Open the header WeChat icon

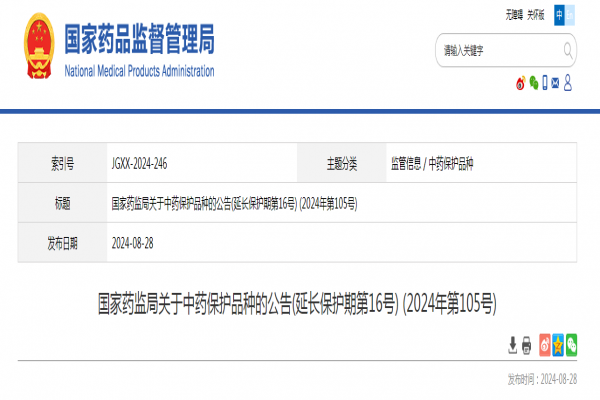coord(534,83)
